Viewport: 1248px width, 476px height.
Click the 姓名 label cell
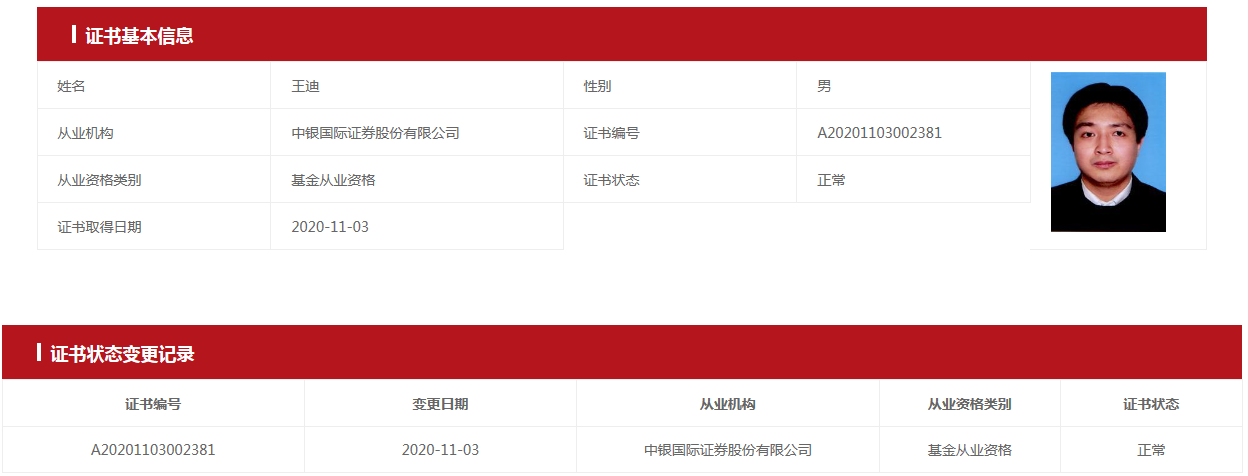click(x=72, y=86)
